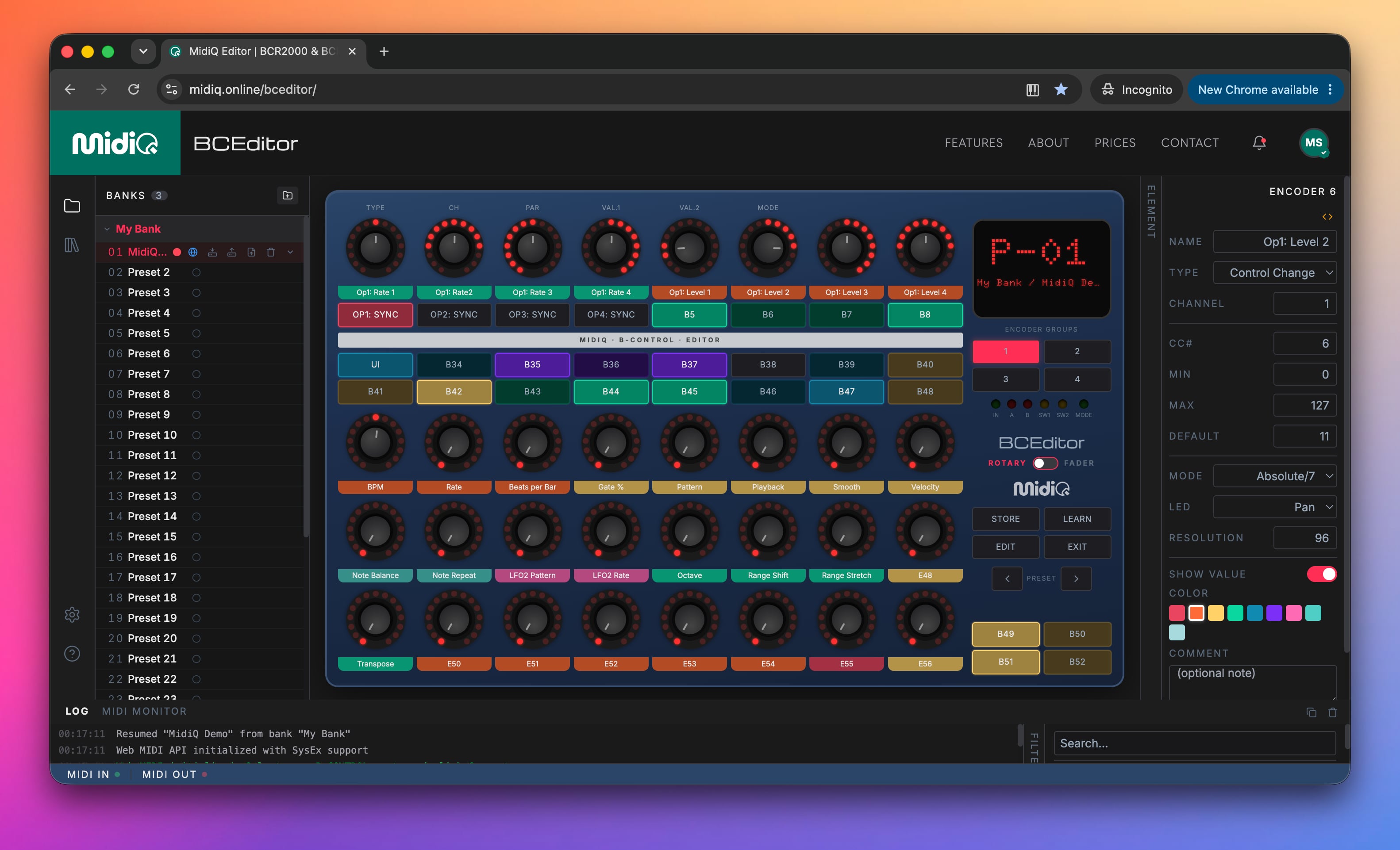
Task: Expand the vertical FILTER panel in the log
Action: 1034,747
